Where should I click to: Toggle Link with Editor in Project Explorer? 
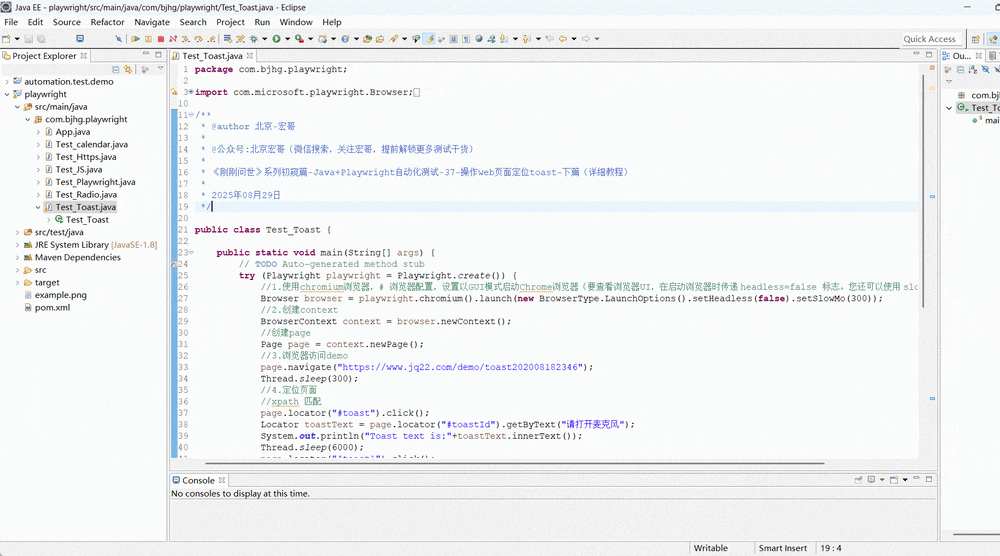(128, 69)
